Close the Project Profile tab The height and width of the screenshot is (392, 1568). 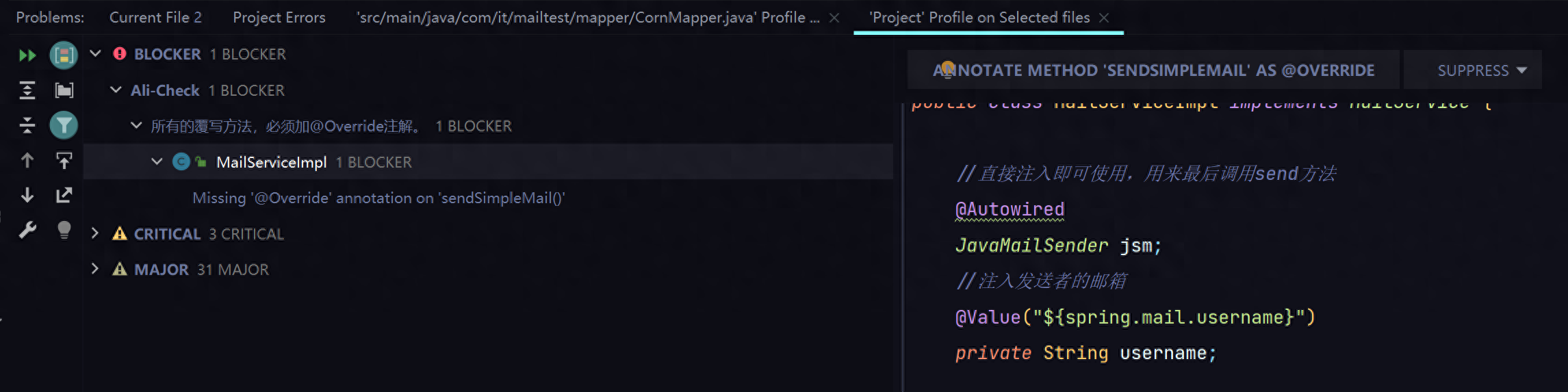click(1104, 18)
